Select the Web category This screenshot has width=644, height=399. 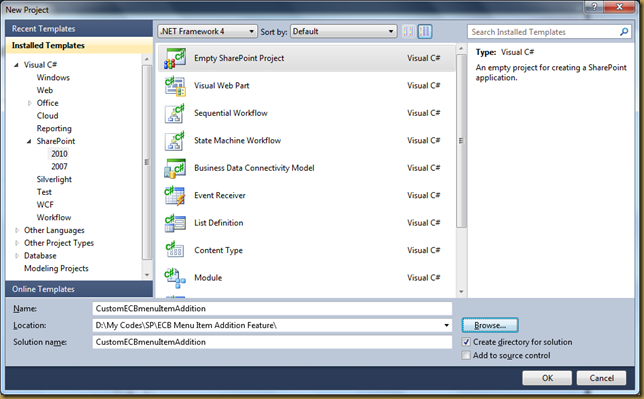(45, 90)
